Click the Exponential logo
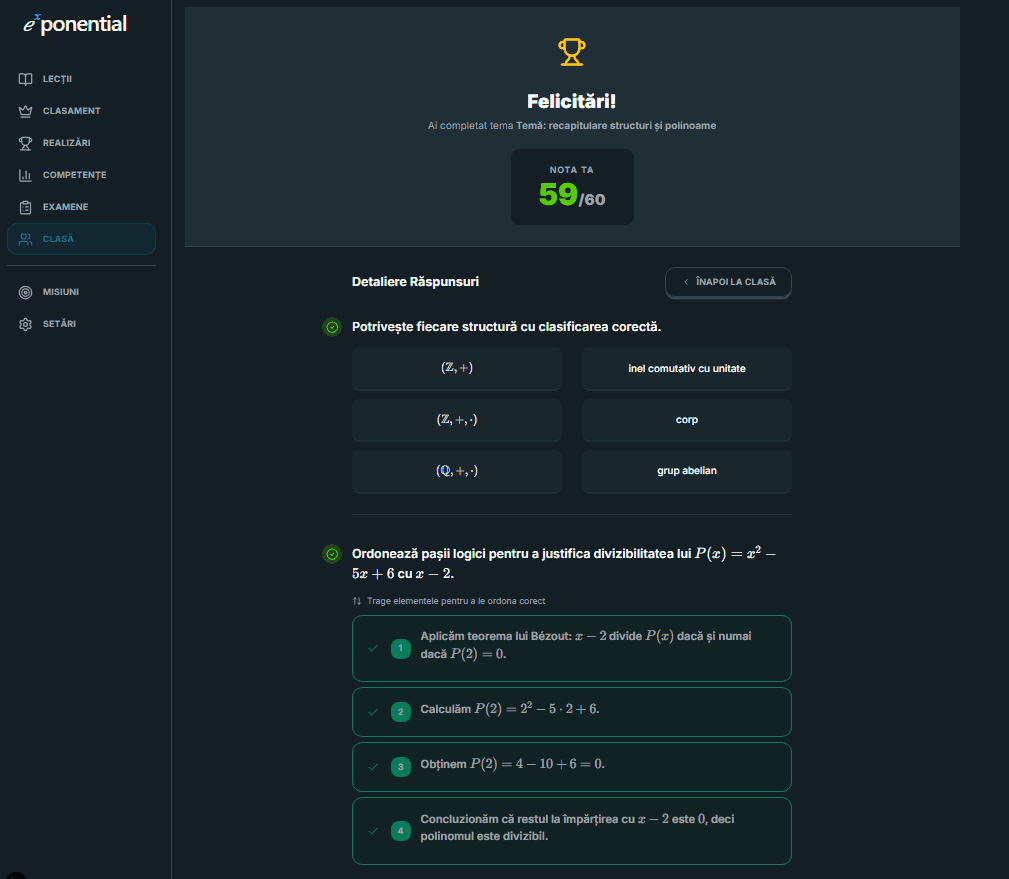 pyautogui.click(x=75, y=24)
